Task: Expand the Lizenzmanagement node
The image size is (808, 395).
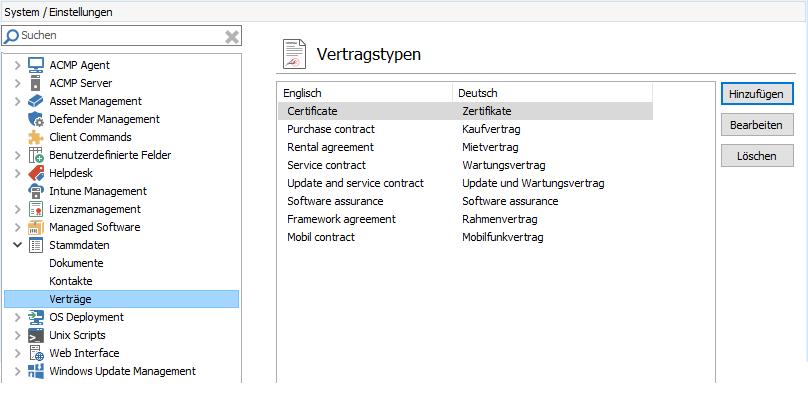Action: (17, 210)
